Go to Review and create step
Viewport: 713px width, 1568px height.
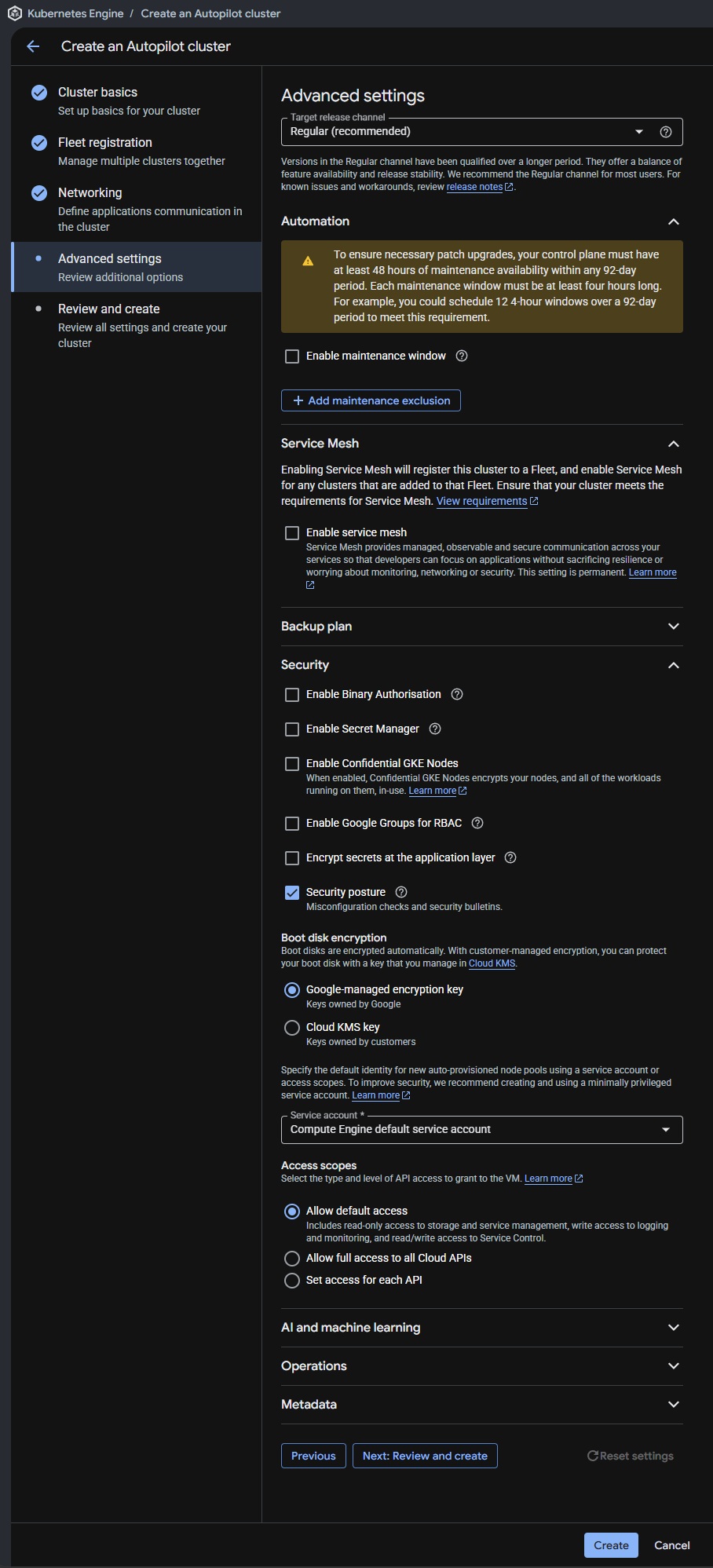pos(136,325)
